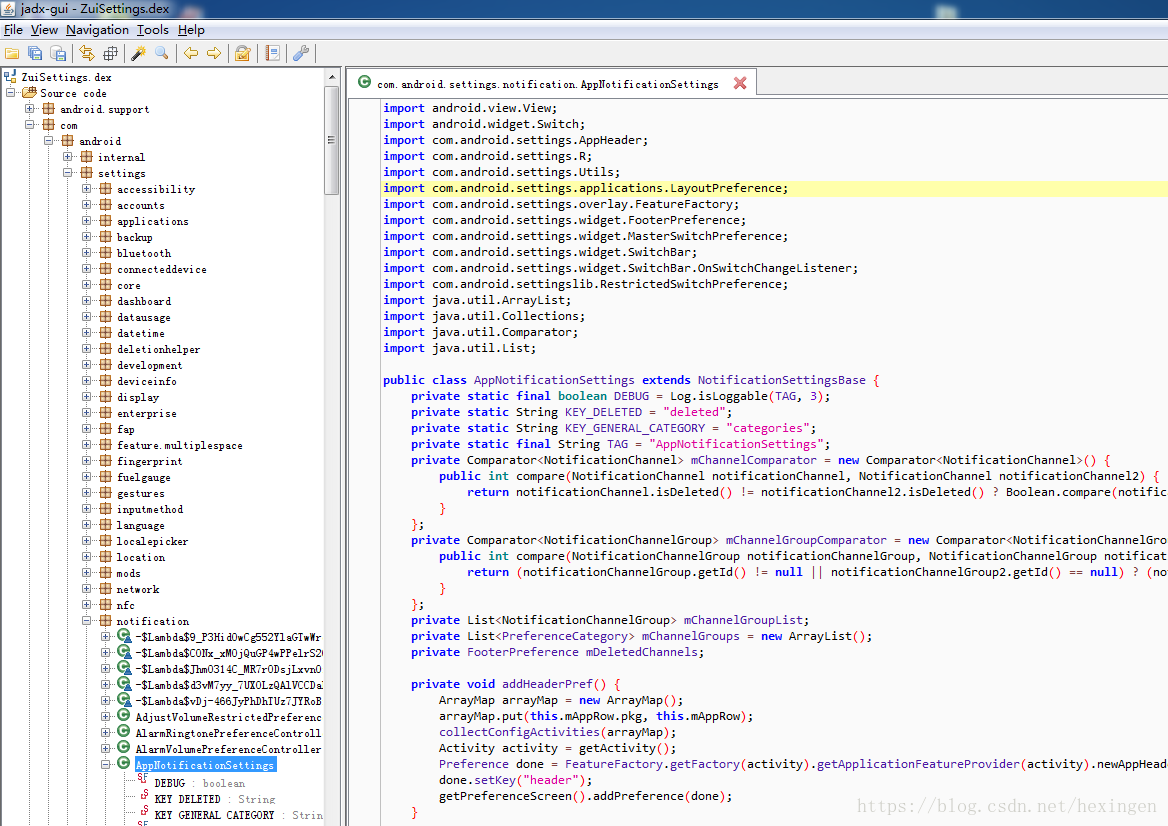Image resolution: width=1168 pixels, height=826 pixels.
Task: Collapse the com package node
Action: [30, 125]
